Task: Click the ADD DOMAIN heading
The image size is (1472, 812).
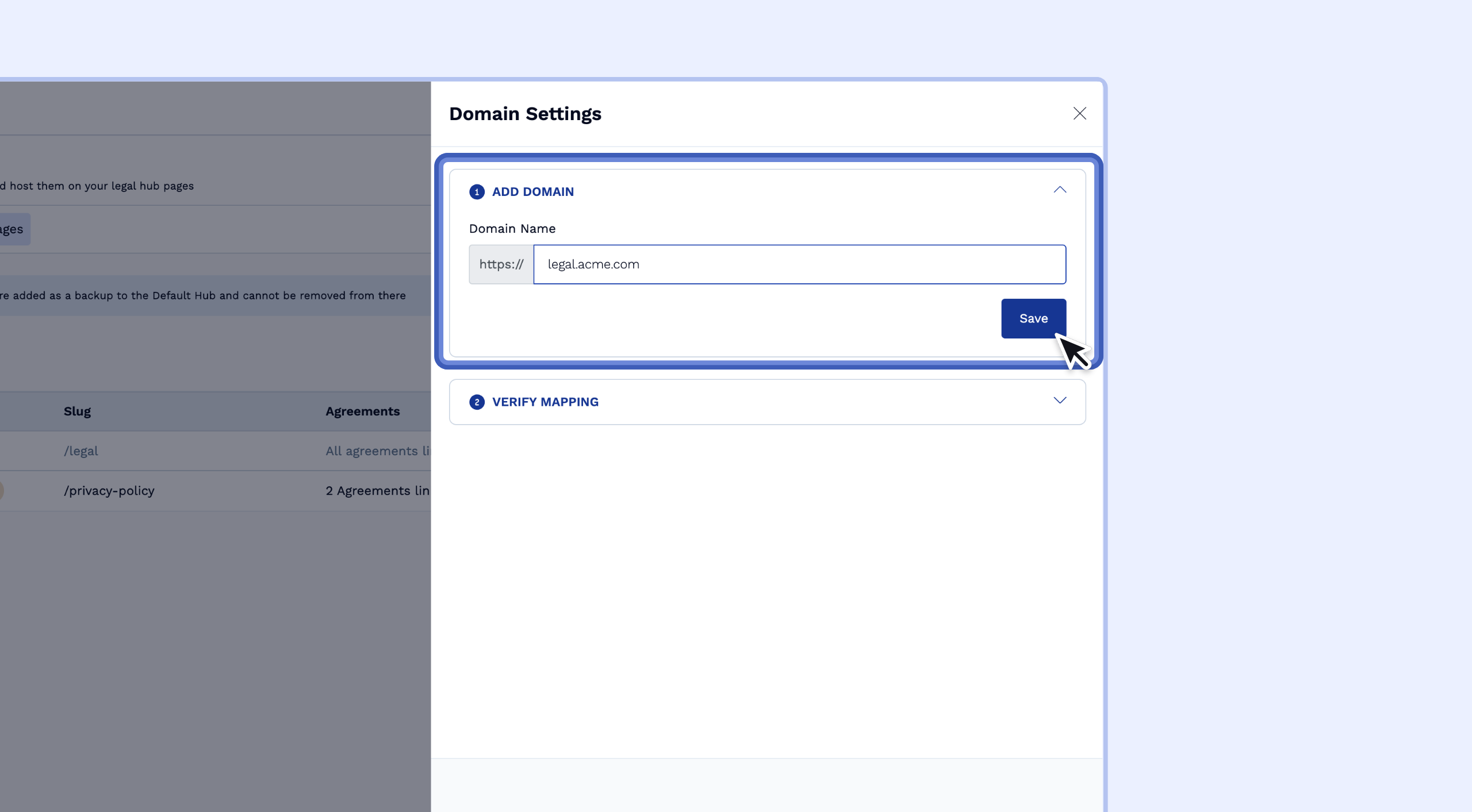Action: [x=532, y=192]
